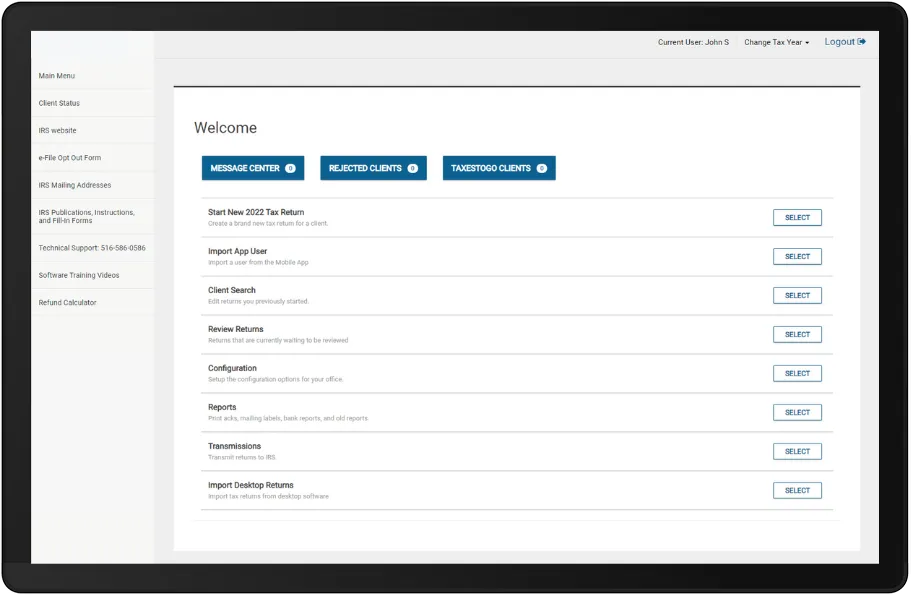The image size is (911, 595).
Task: Open the Message Center
Action: point(253,167)
